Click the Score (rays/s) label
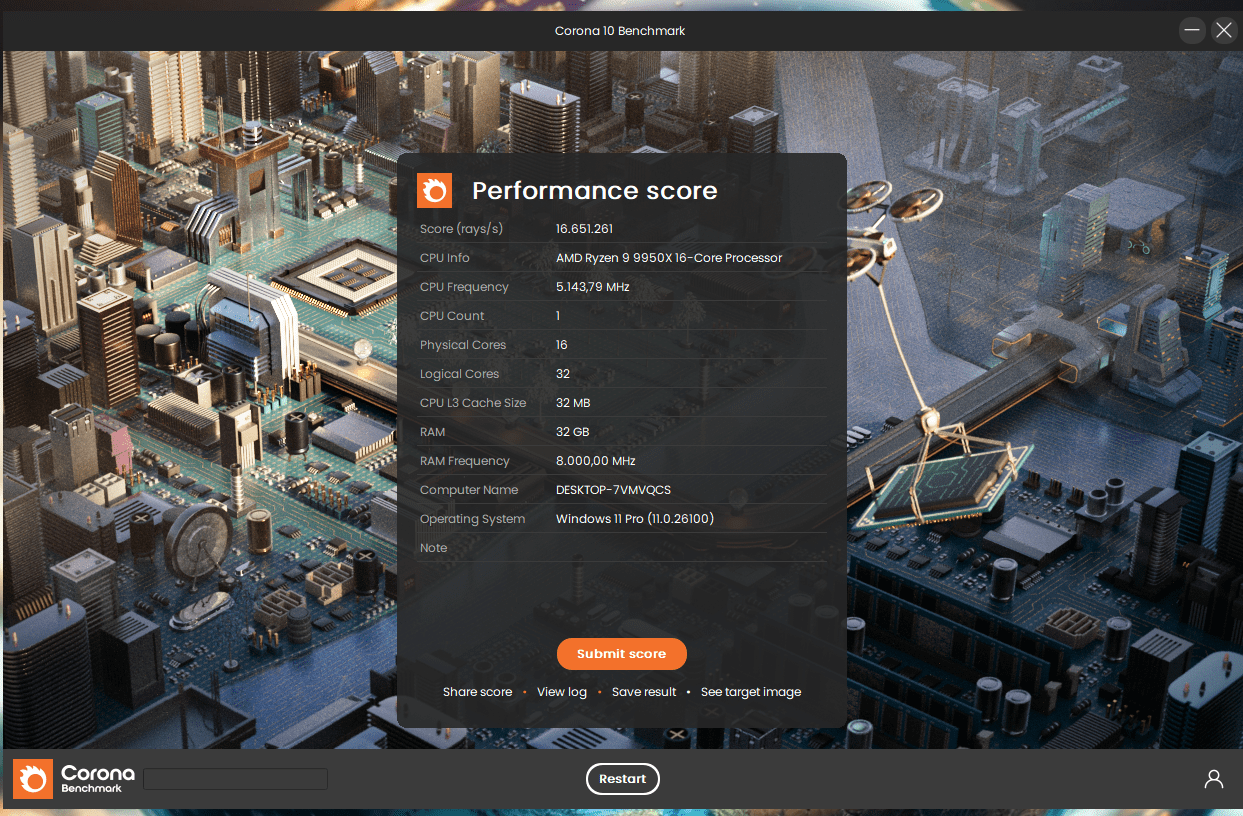Viewport: 1243px width, 816px height. [x=462, y=229]
